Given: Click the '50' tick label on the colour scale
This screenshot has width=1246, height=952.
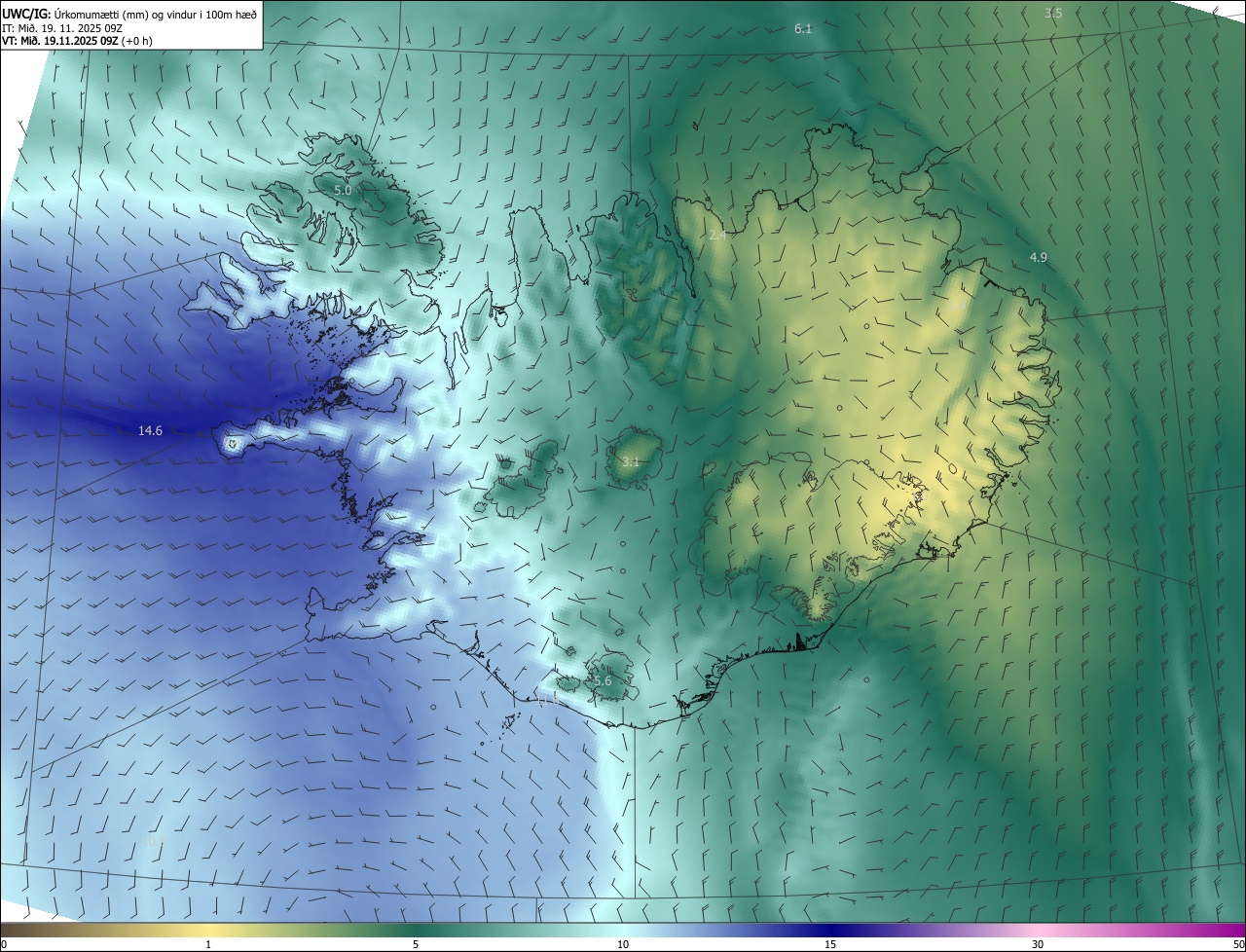Looking at the screenshot, I should [x=1238, y=945].
